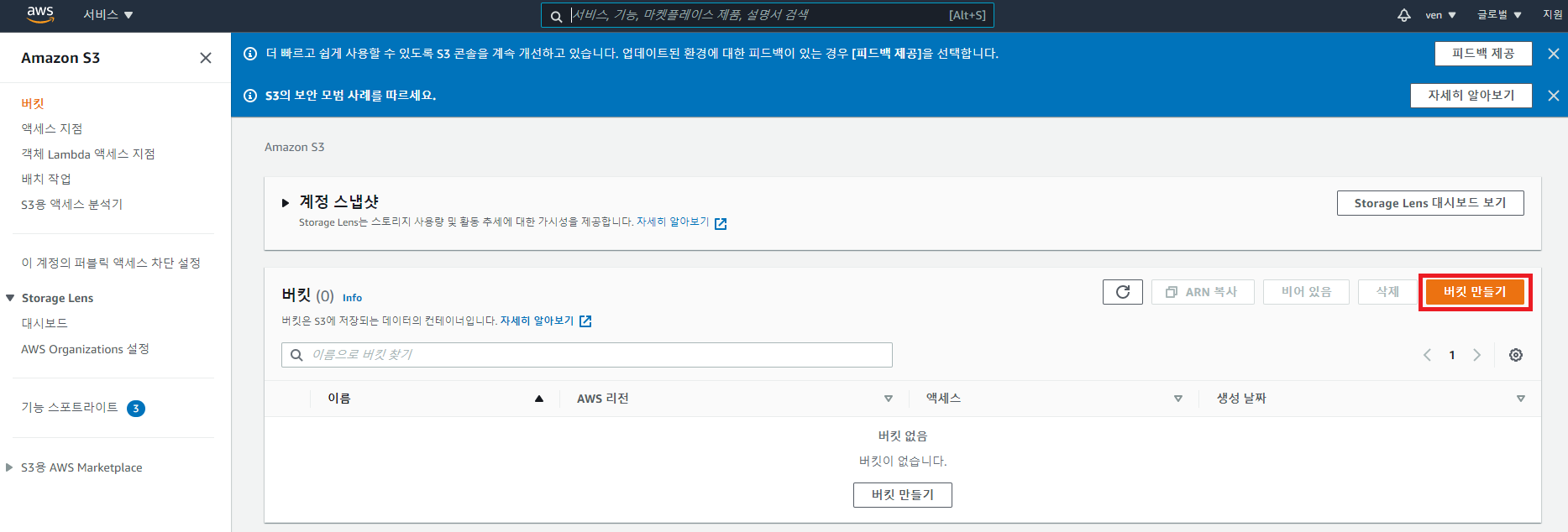
Task: Click info icon on security best practices banner
Action: (x=250, y=96)
